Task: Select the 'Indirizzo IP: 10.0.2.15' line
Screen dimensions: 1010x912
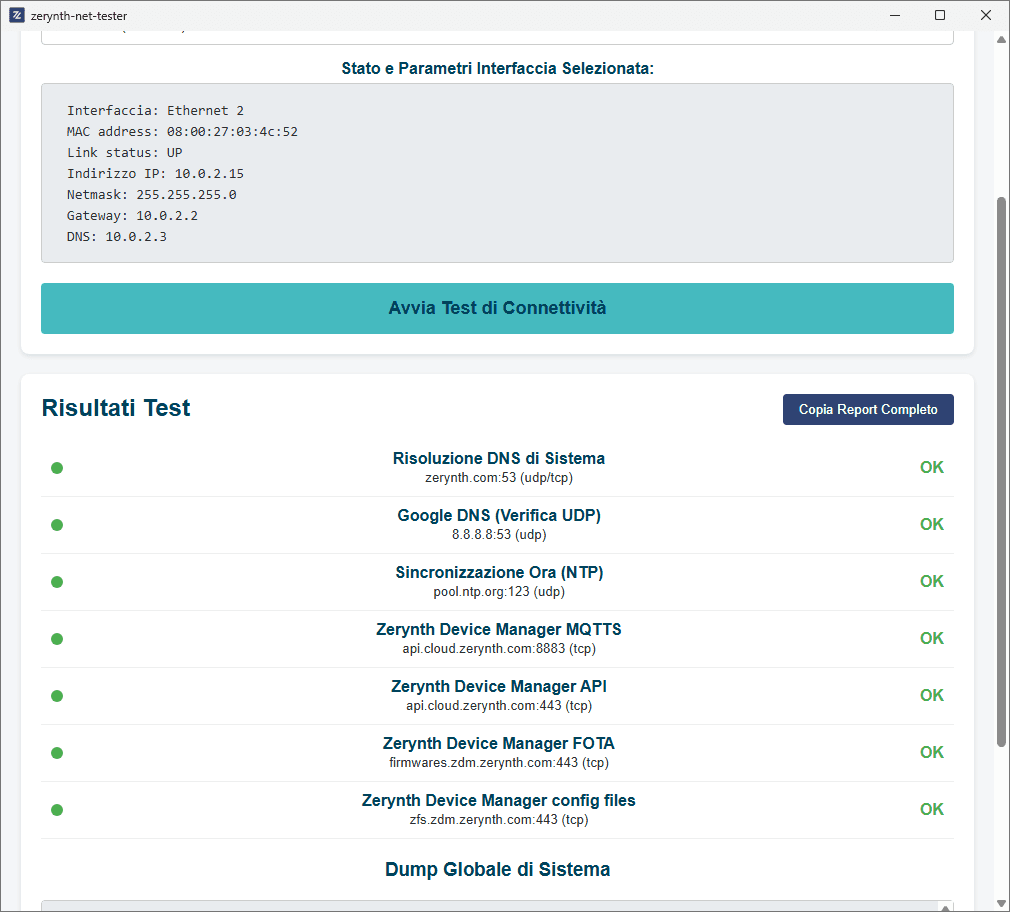Action: coord(155,174)
